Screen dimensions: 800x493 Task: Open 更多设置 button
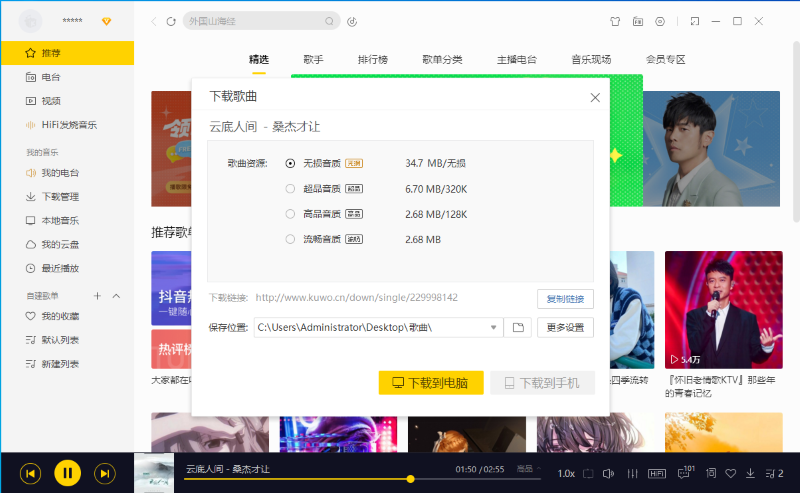point(565,328)
